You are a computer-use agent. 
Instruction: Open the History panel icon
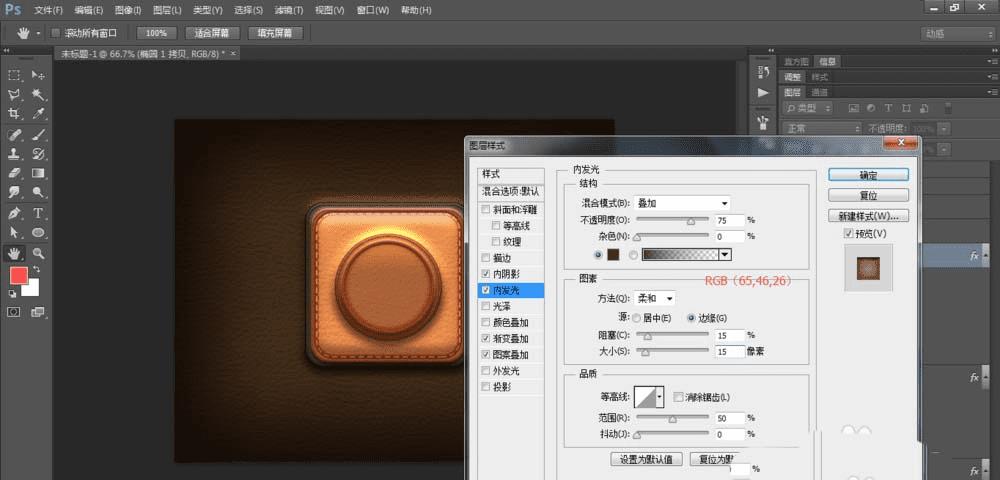pos(763,71)
